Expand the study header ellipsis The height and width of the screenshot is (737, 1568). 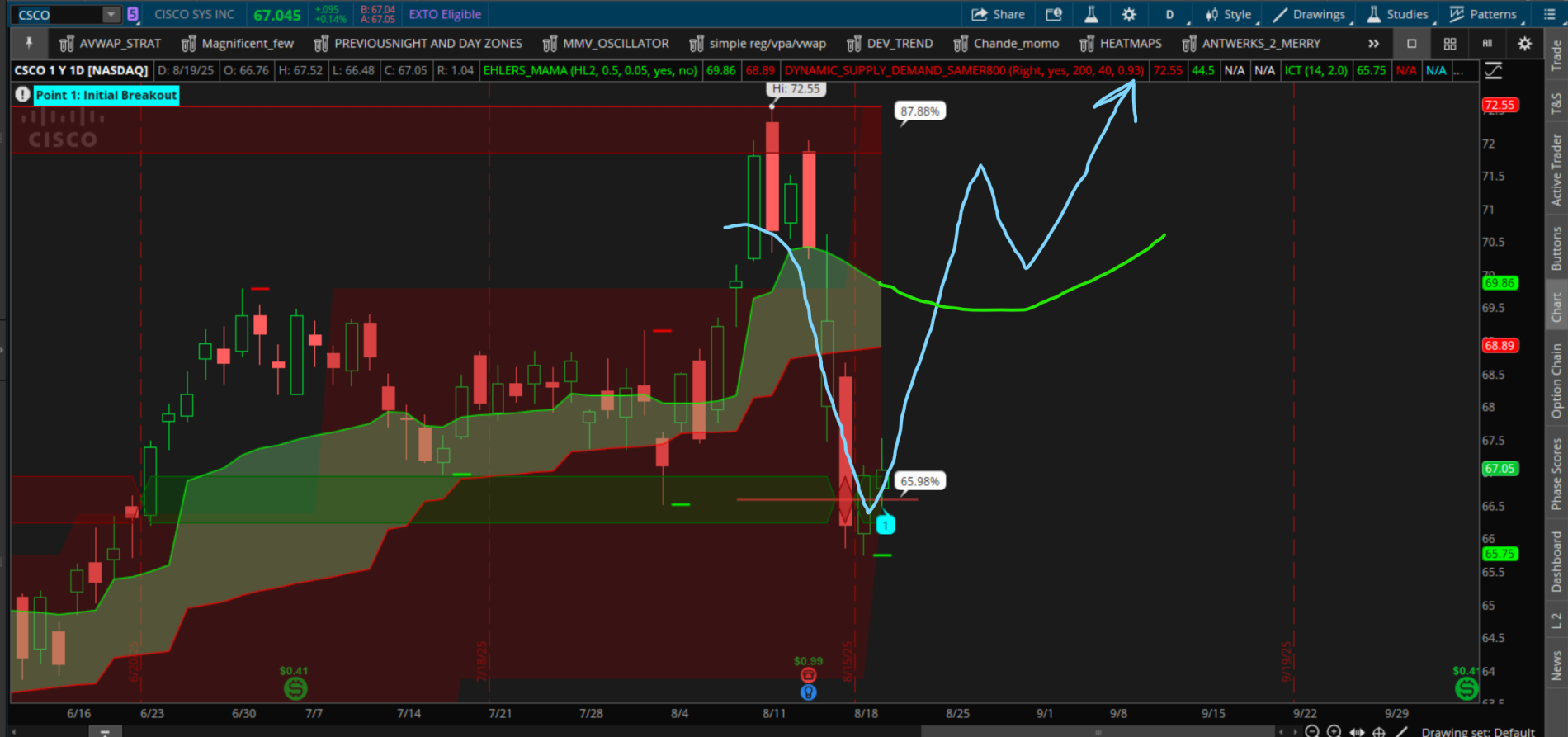(x=1459, y=71)
